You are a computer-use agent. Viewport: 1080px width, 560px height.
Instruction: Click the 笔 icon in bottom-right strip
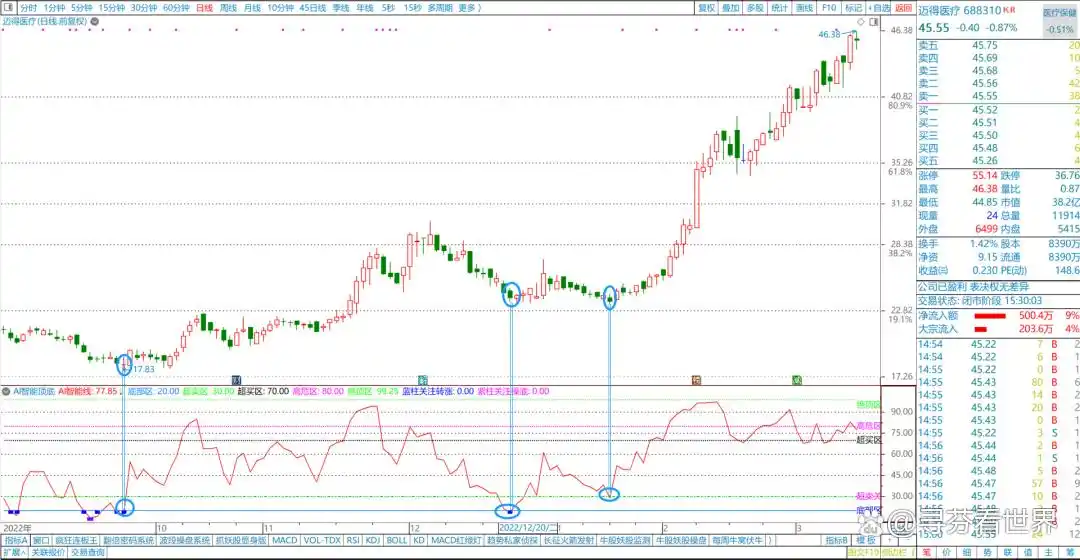[928, 552]
